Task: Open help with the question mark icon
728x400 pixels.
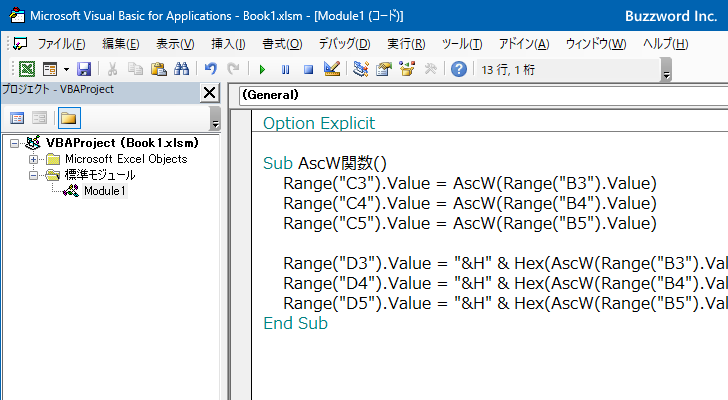Action: (458, 69)
